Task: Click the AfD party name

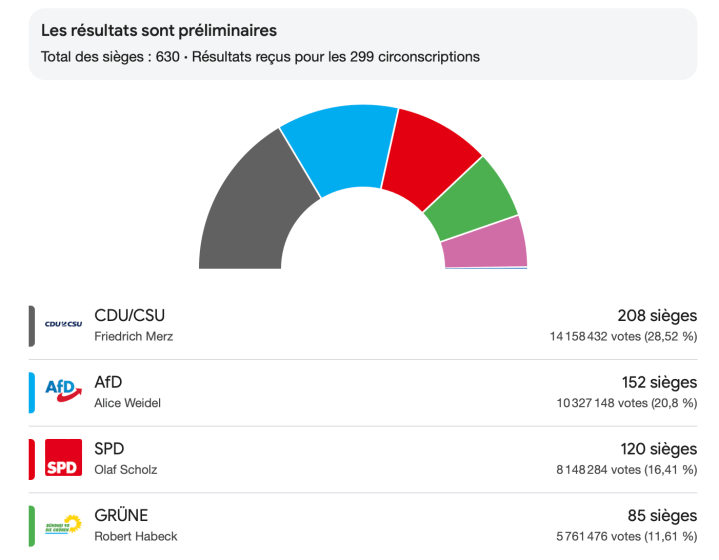Action: coord(108,382)
